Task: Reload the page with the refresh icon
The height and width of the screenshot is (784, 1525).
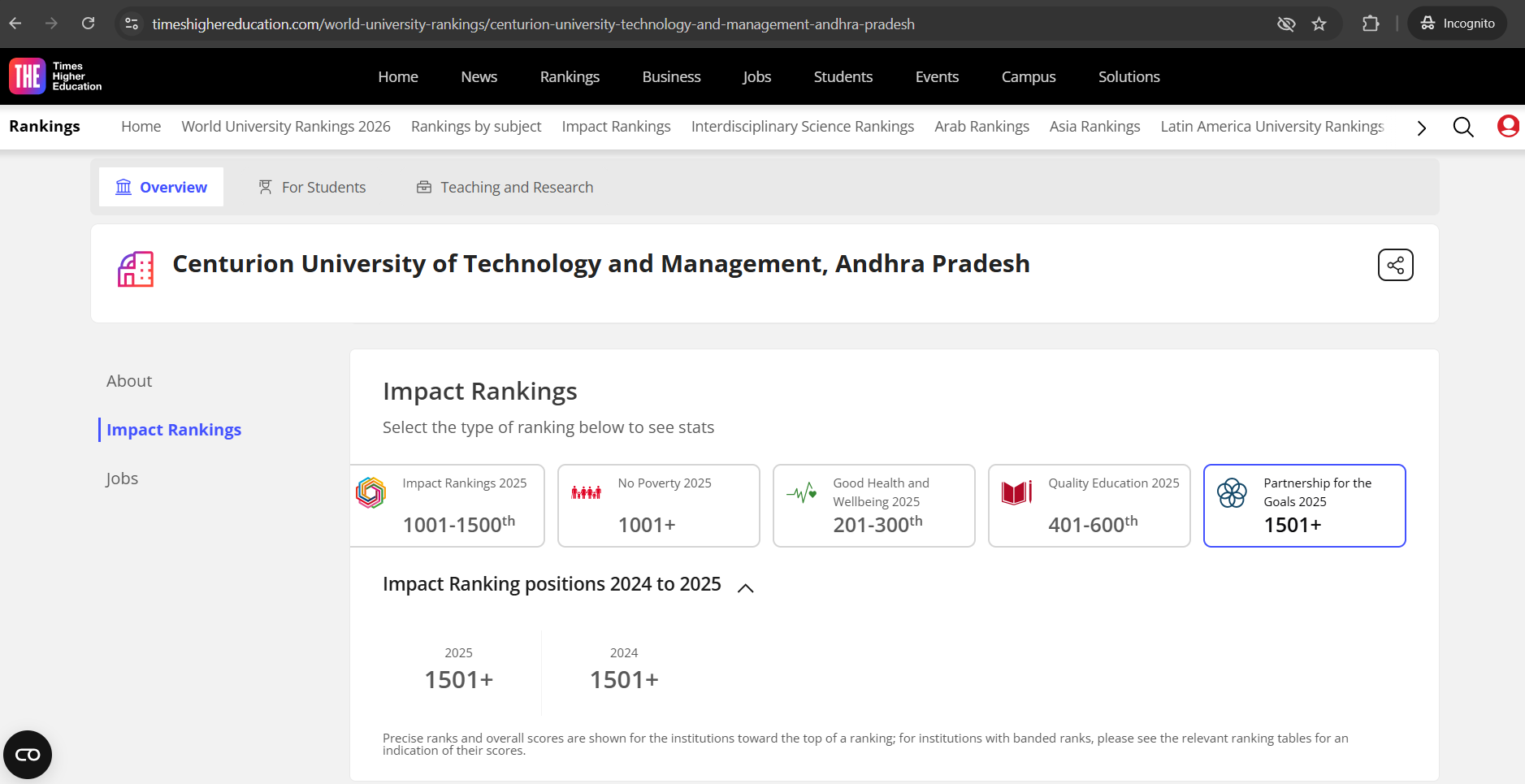Action: [89, 24]
